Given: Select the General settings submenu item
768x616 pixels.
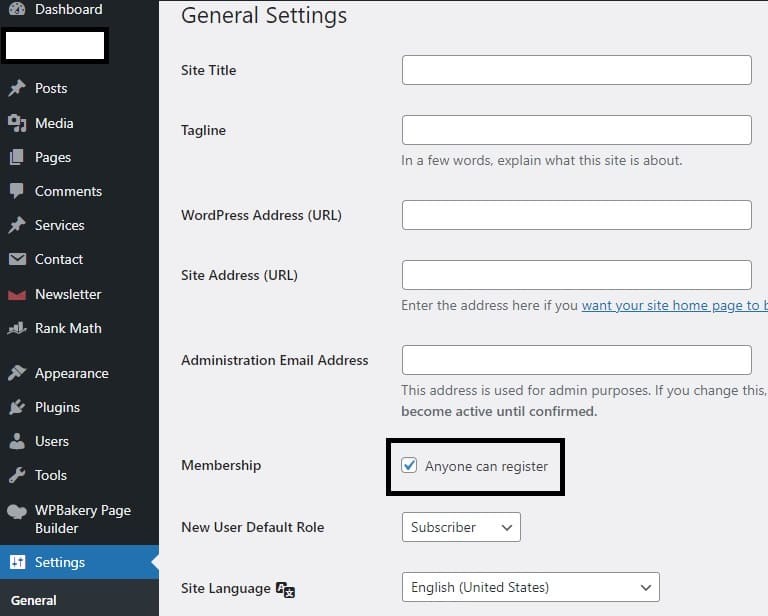Looking at the screenshot, I should 33,601.
